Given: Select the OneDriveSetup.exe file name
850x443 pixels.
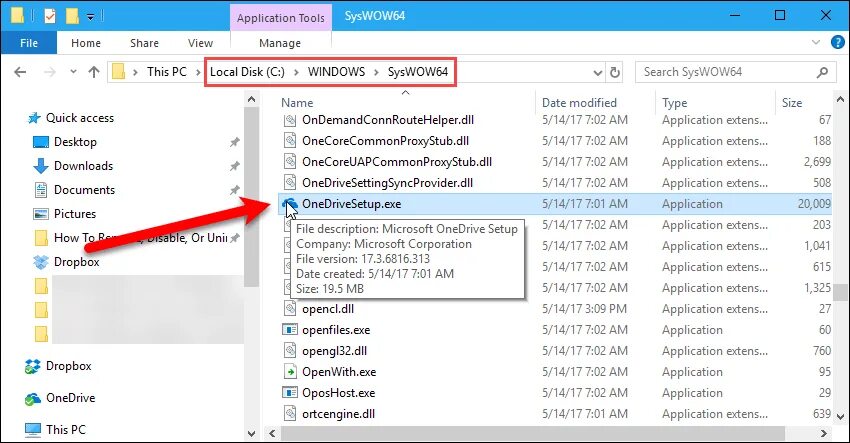Looking at the screenshot, I should 351,204.
